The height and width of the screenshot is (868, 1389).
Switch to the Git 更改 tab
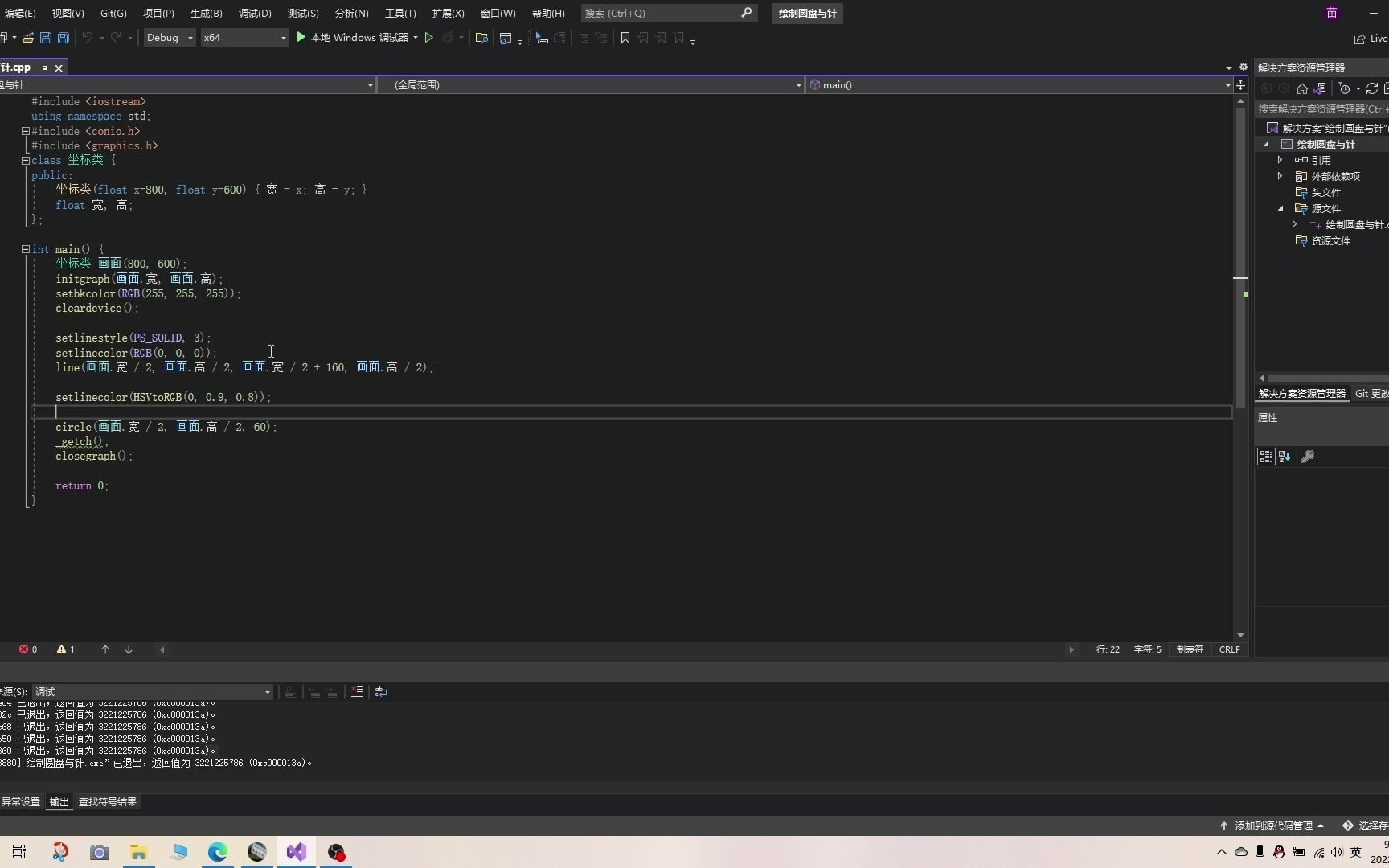(x=1371, y=394)
